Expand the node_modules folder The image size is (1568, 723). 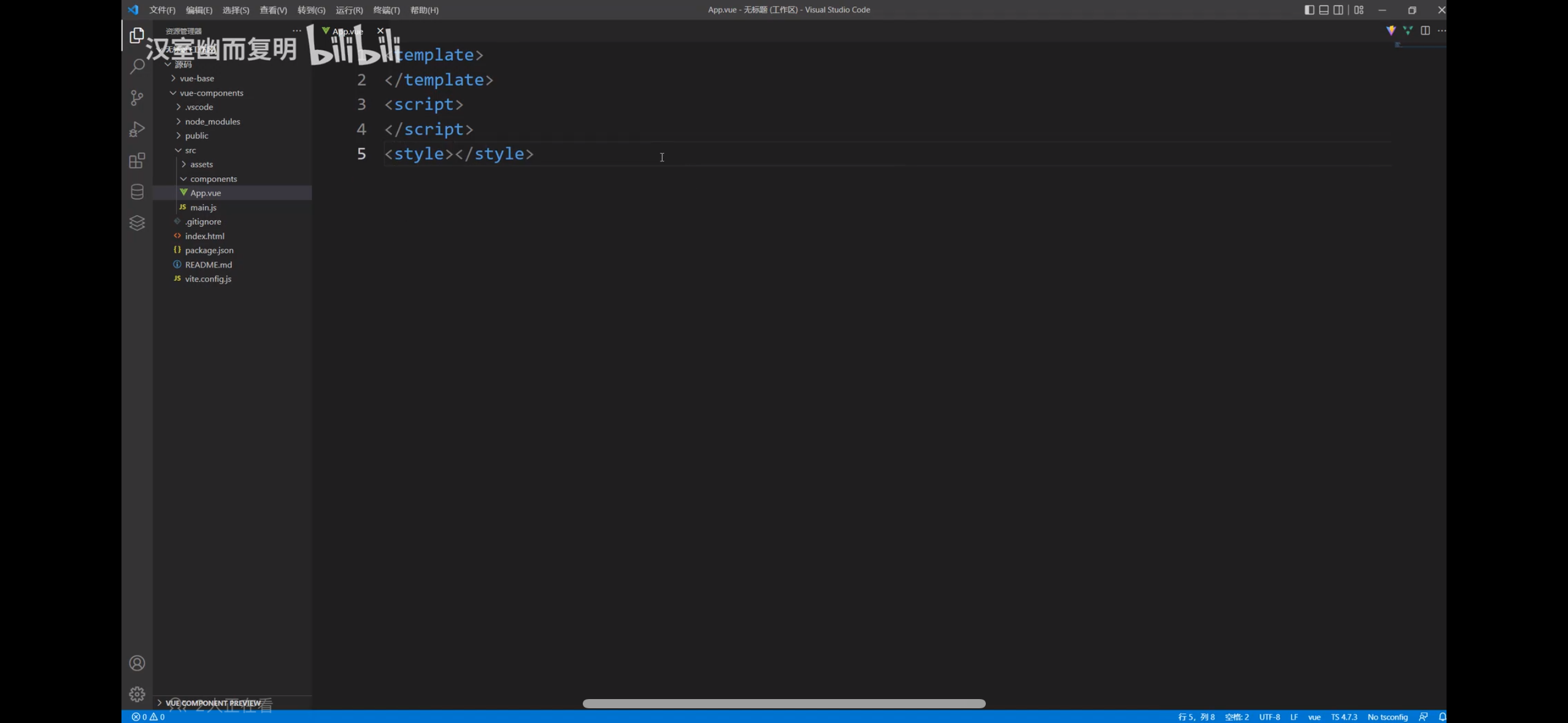click(x=212, y=121)
